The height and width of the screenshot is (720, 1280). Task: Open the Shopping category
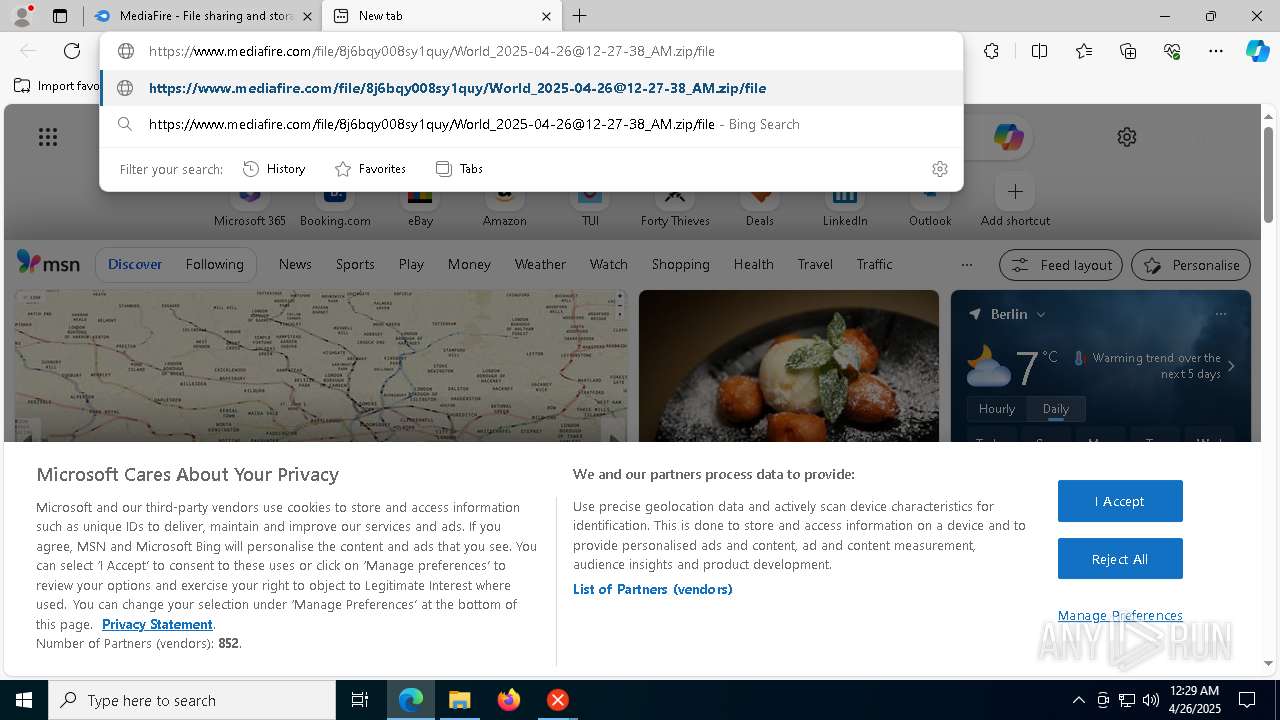click(680, 264)
